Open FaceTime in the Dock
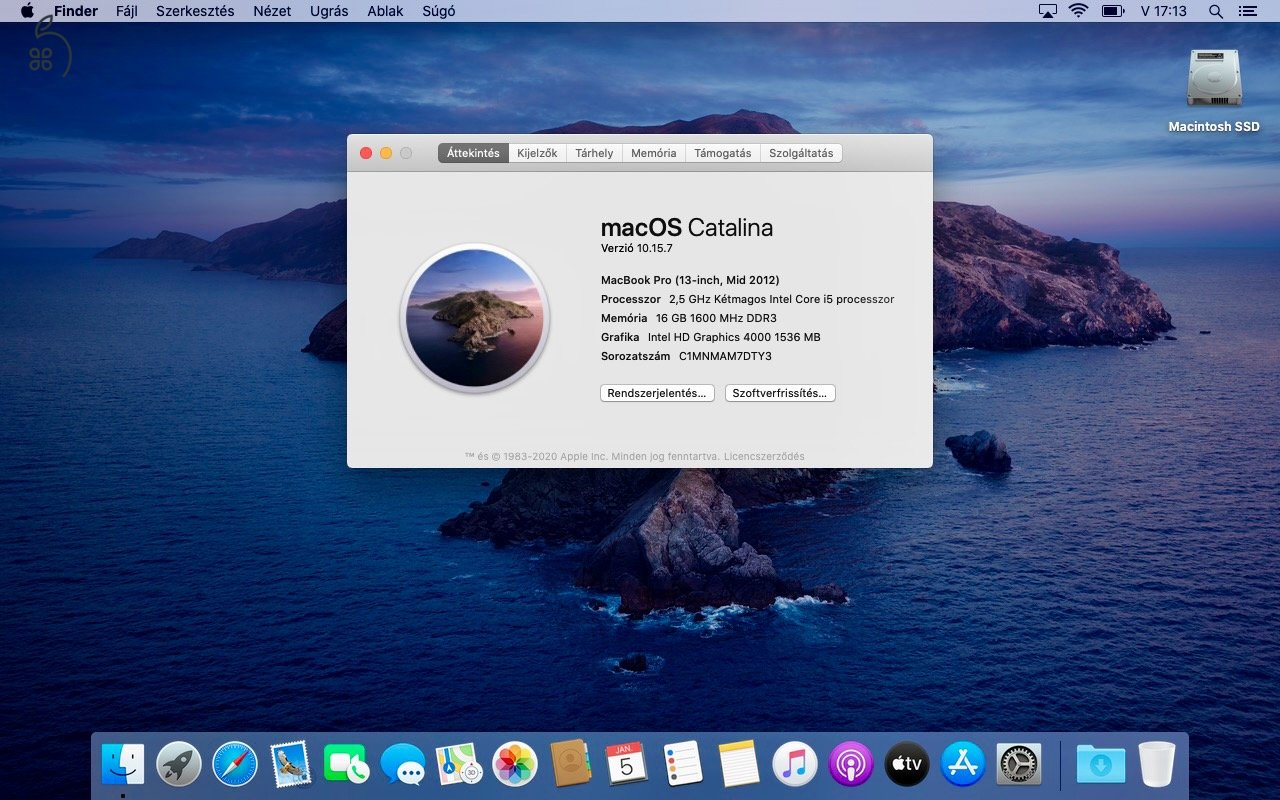 pos(347,765)
